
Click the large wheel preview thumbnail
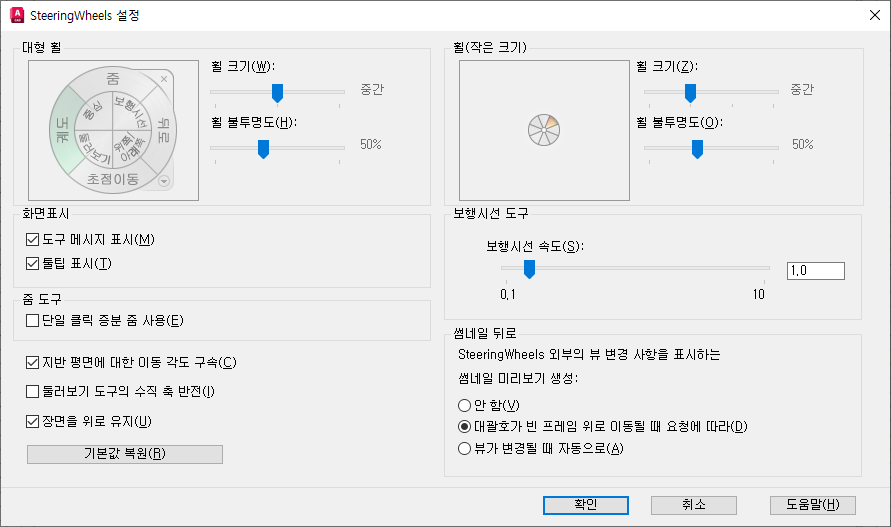coord(114,130)
